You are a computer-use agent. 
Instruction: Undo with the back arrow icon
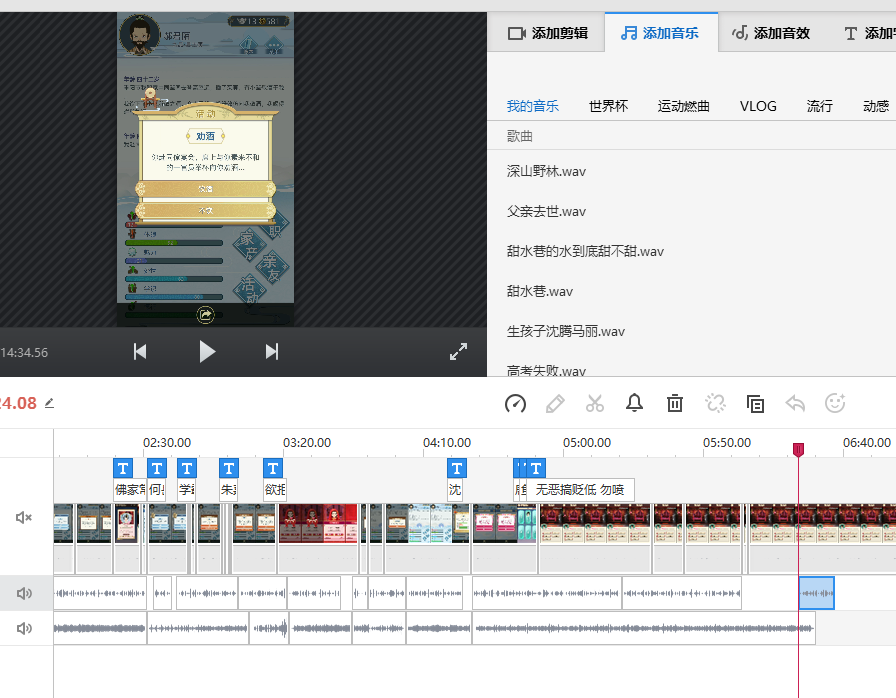coord(795,403)
